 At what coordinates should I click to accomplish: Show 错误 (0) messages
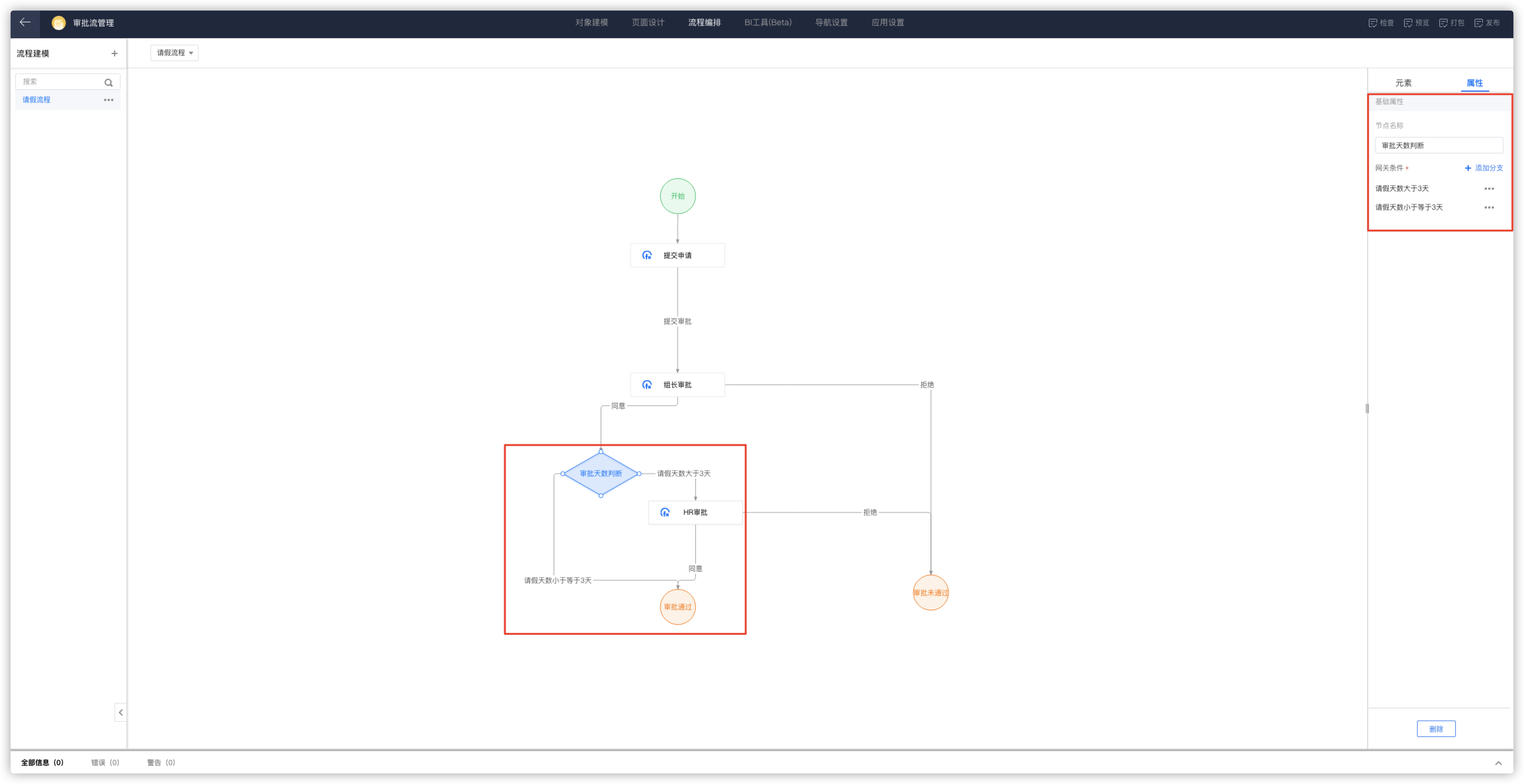(105, 763)
